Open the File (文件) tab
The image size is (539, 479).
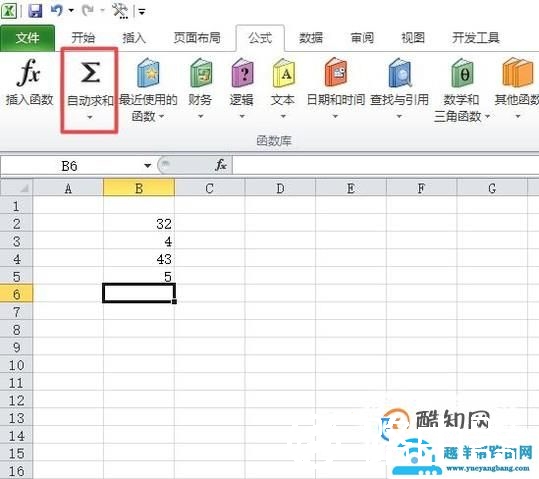(28, 38)
